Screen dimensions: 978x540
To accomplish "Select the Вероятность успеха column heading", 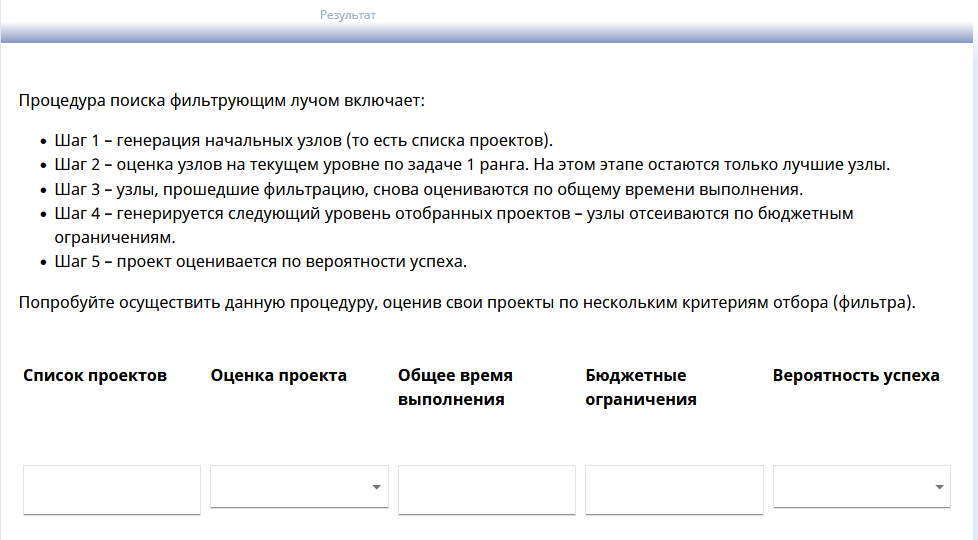I will (856, 376).
